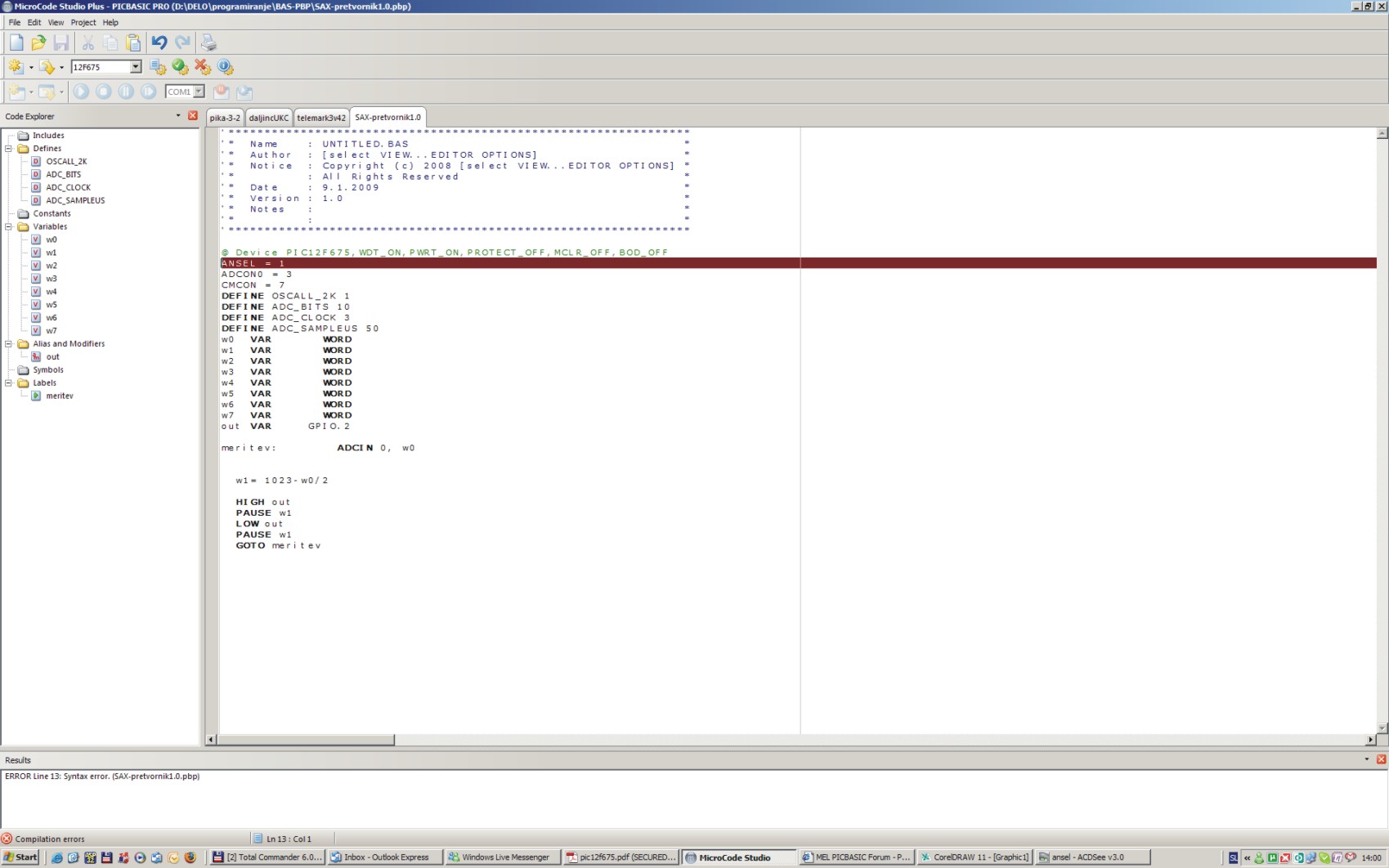Open the 12F675 device dropdown

pyautogui.click(x=136, y=67)
